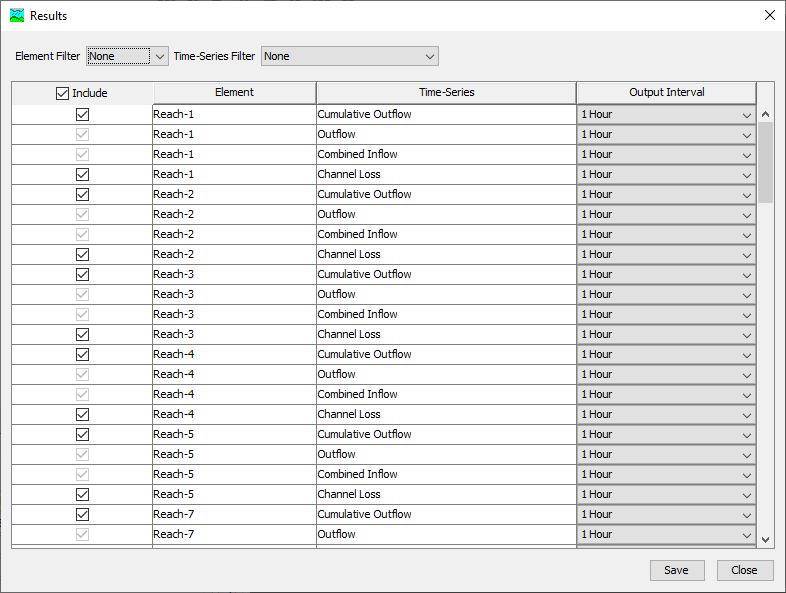The image size is (786, 593).
Task: Click the Time-Series column header
Action: pyautogui.click(x=447, y=93)
